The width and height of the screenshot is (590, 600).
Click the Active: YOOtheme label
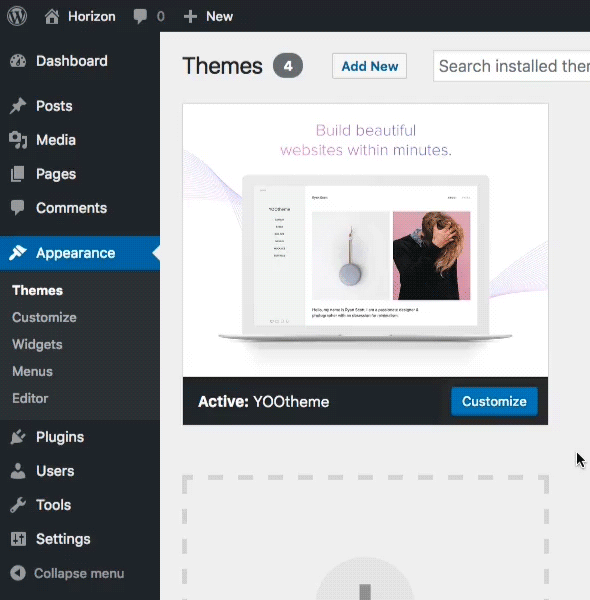point(264,402)
